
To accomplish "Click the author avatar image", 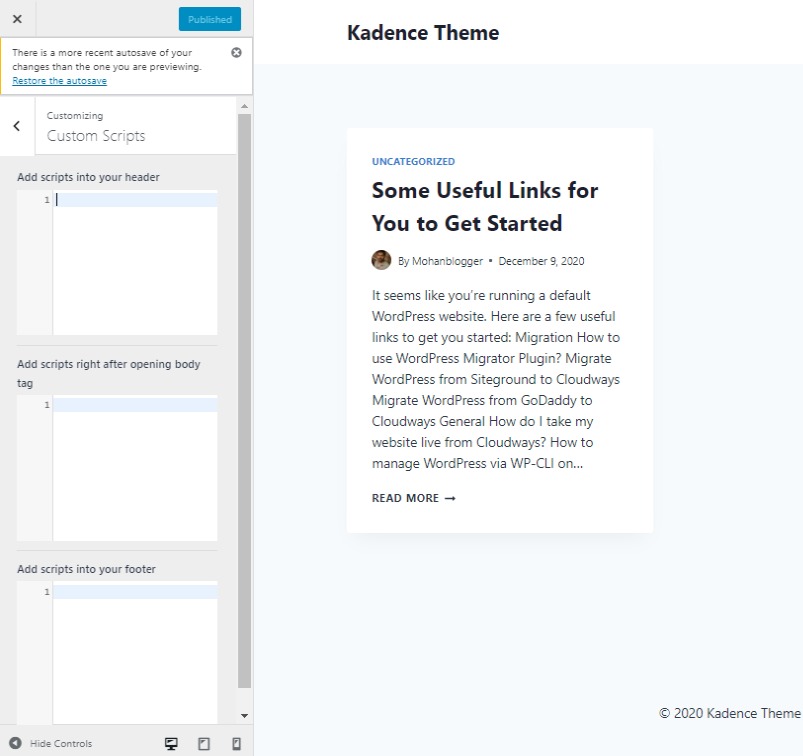I will pos(381,260).
